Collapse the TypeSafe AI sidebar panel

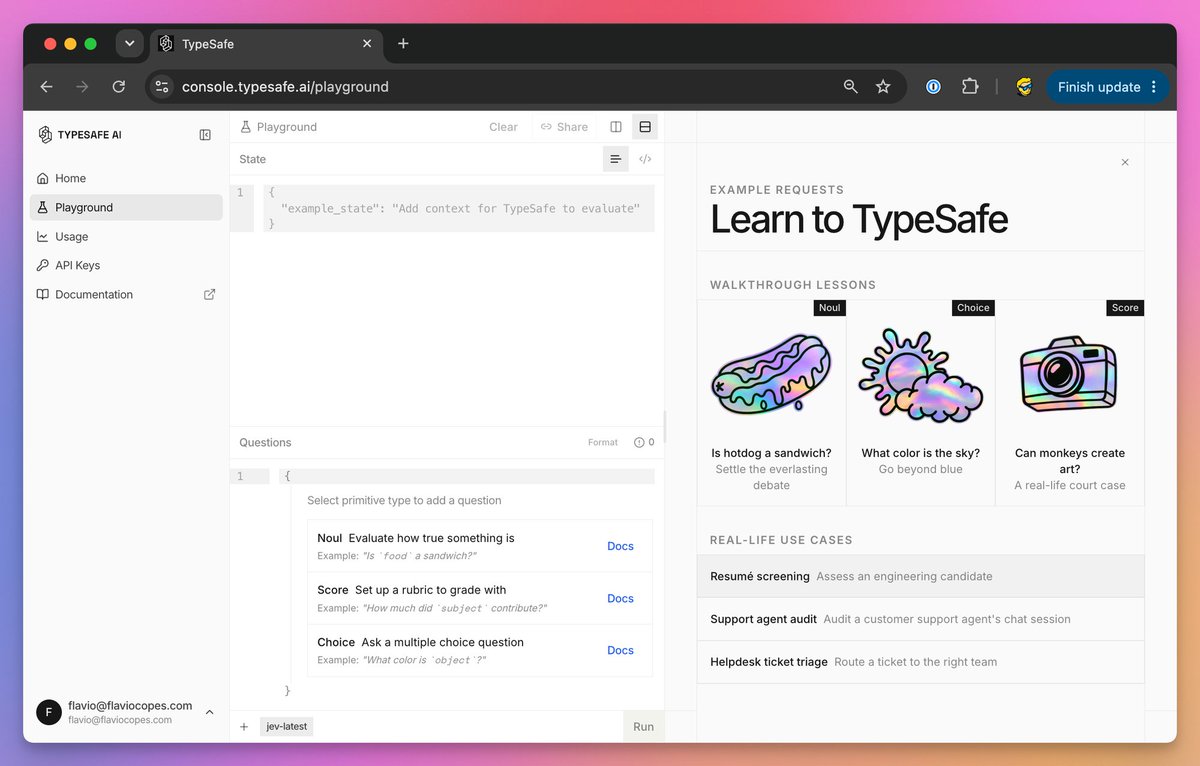coord(205,135)
